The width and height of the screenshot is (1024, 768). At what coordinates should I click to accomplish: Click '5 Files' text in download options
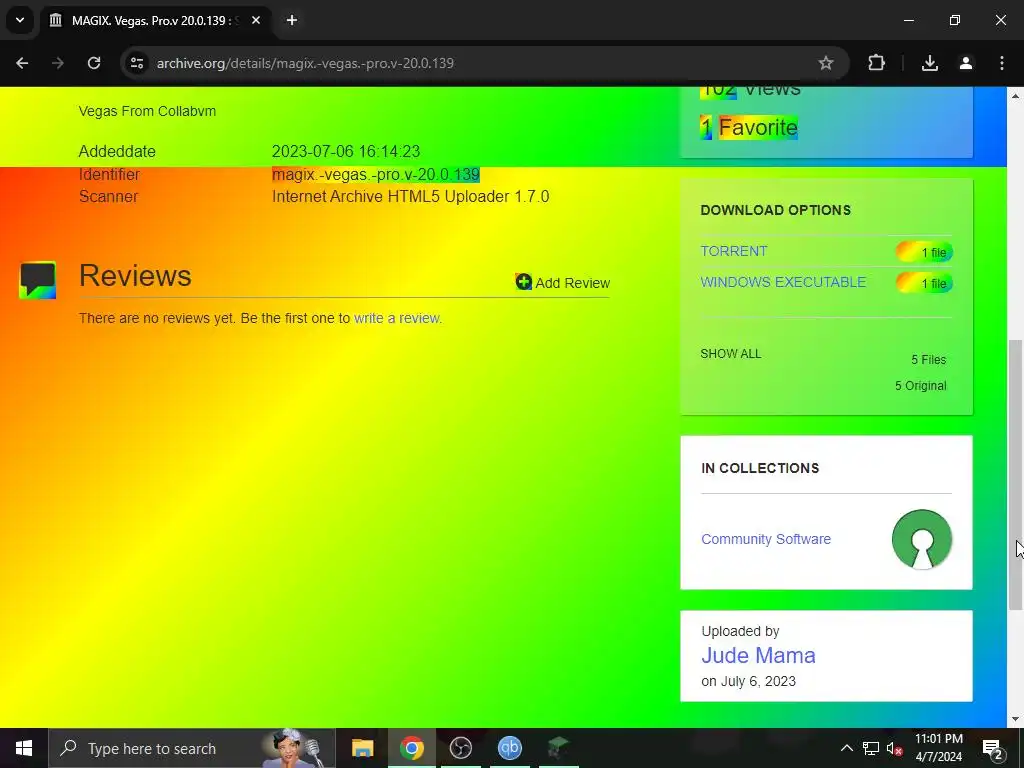[929, 360]
